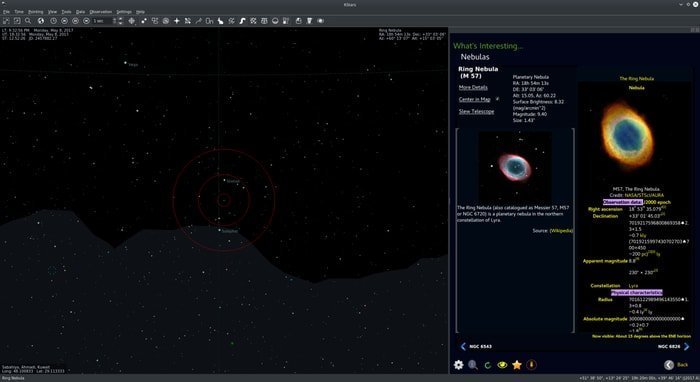Open the Data menu
The image size is (700, 382).
click(80, 12)
